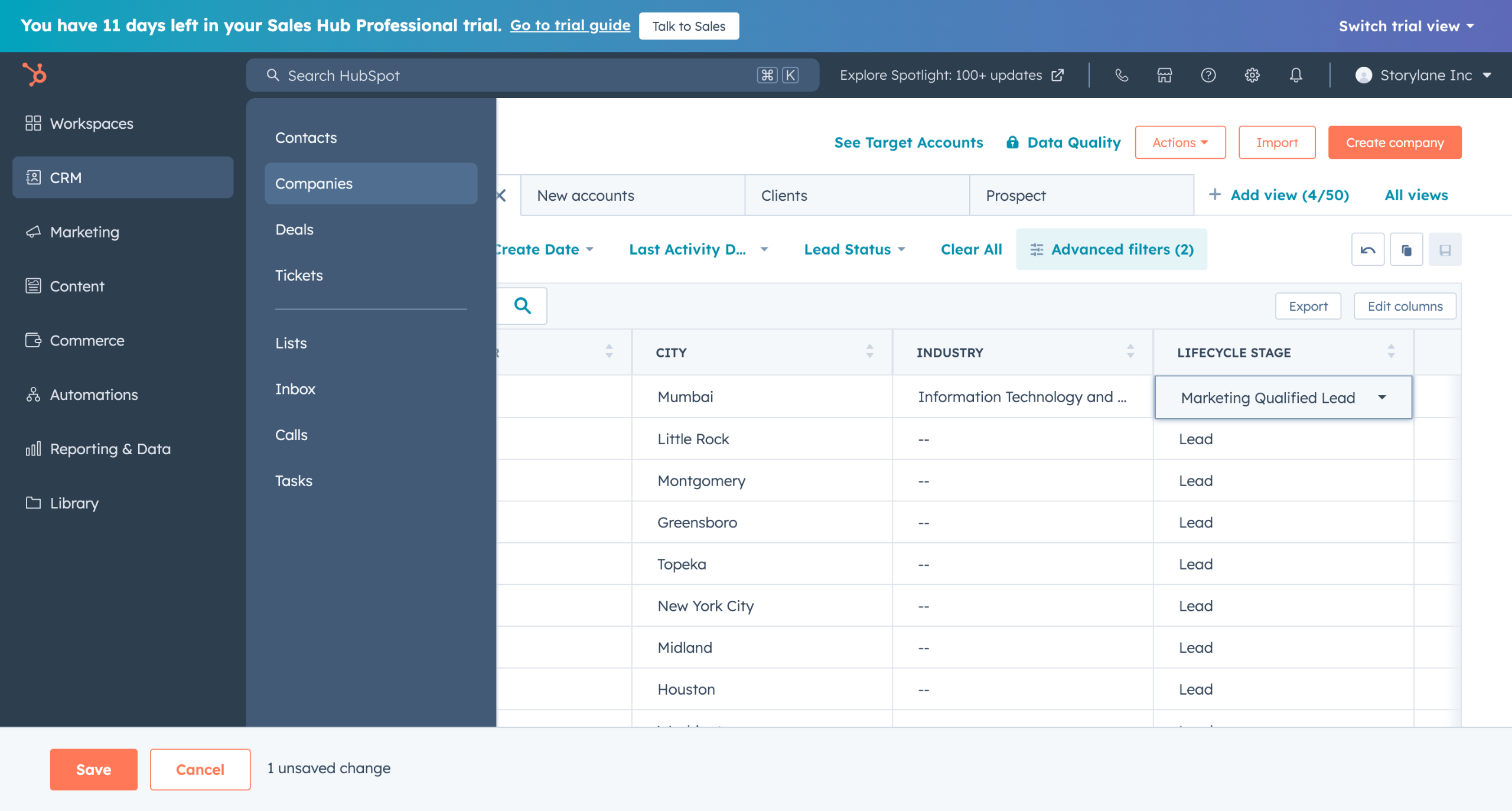Image resolution: width=1512 pixels, height=811 pixels.
Task: Click the Cancel button
Action: coord(200,769)
